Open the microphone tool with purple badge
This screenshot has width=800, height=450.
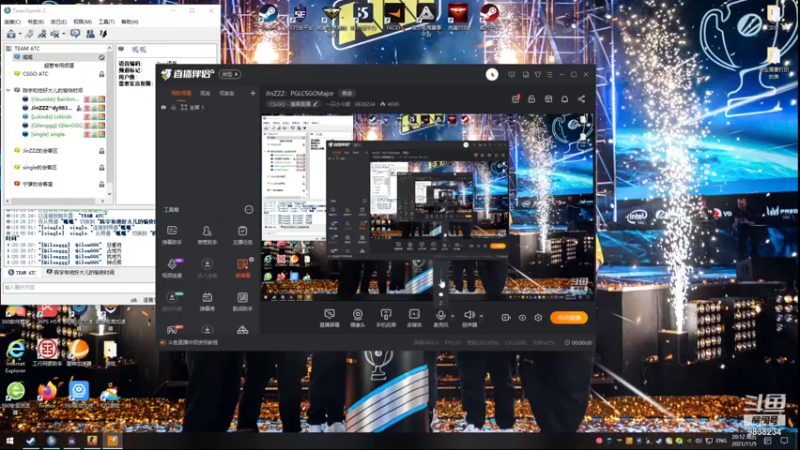pyautogui.click(x=172, y=268)
